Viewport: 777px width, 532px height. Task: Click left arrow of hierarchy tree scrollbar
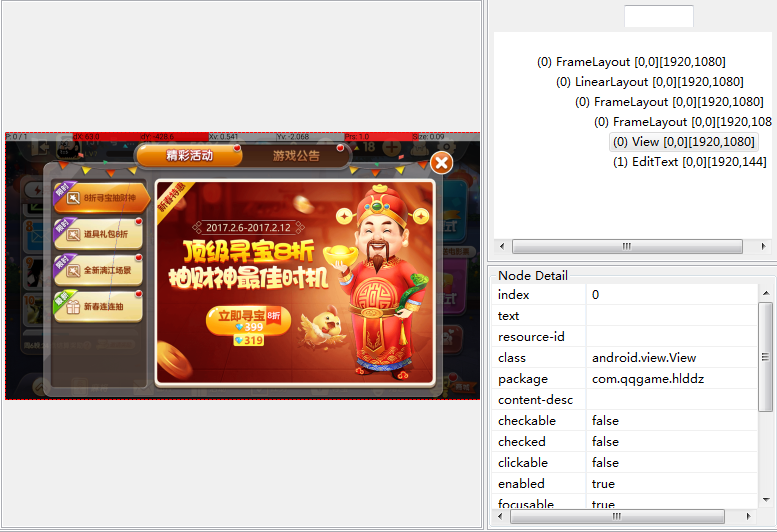(502, 246)
